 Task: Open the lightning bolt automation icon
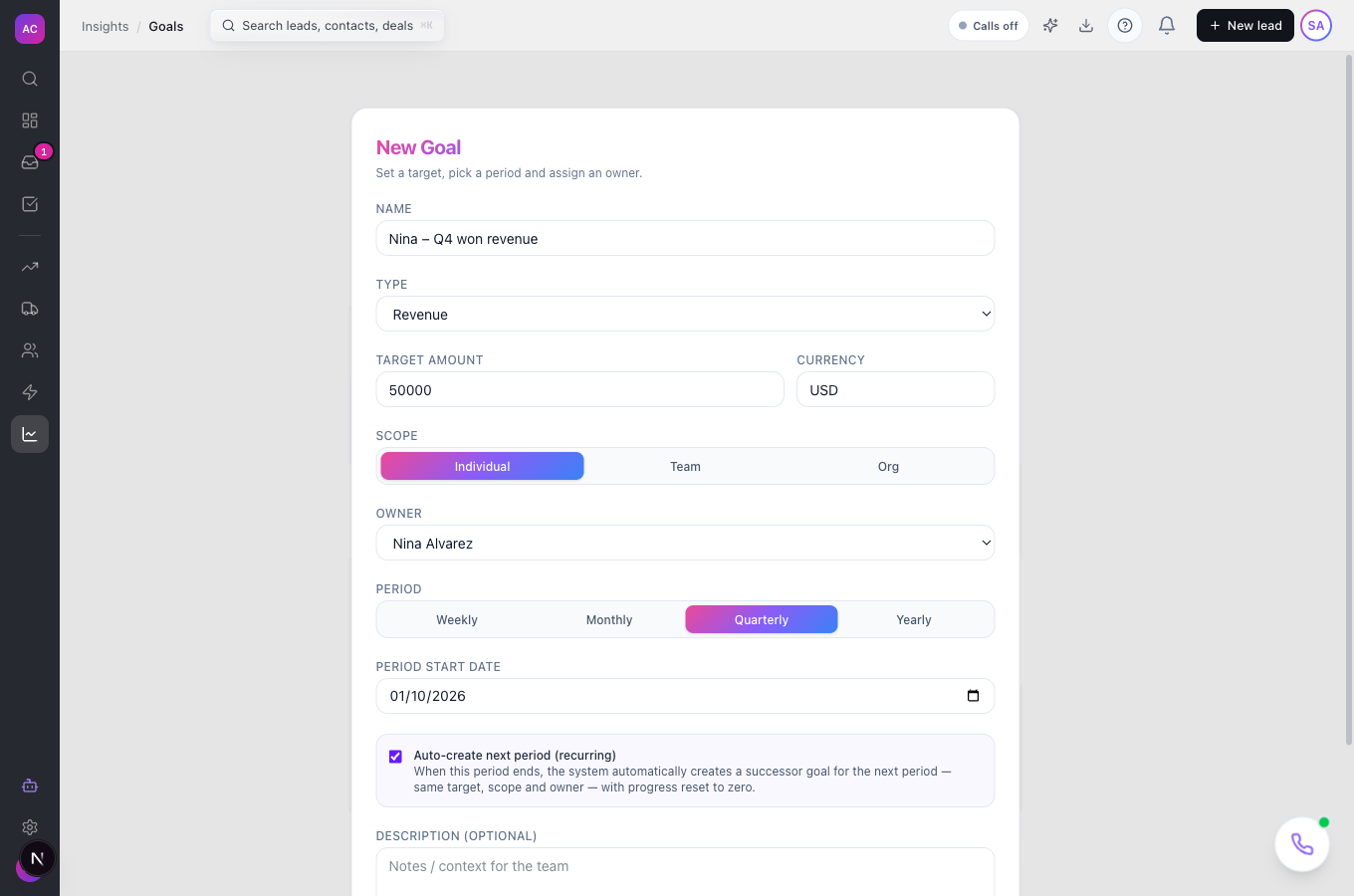point(30,392)
